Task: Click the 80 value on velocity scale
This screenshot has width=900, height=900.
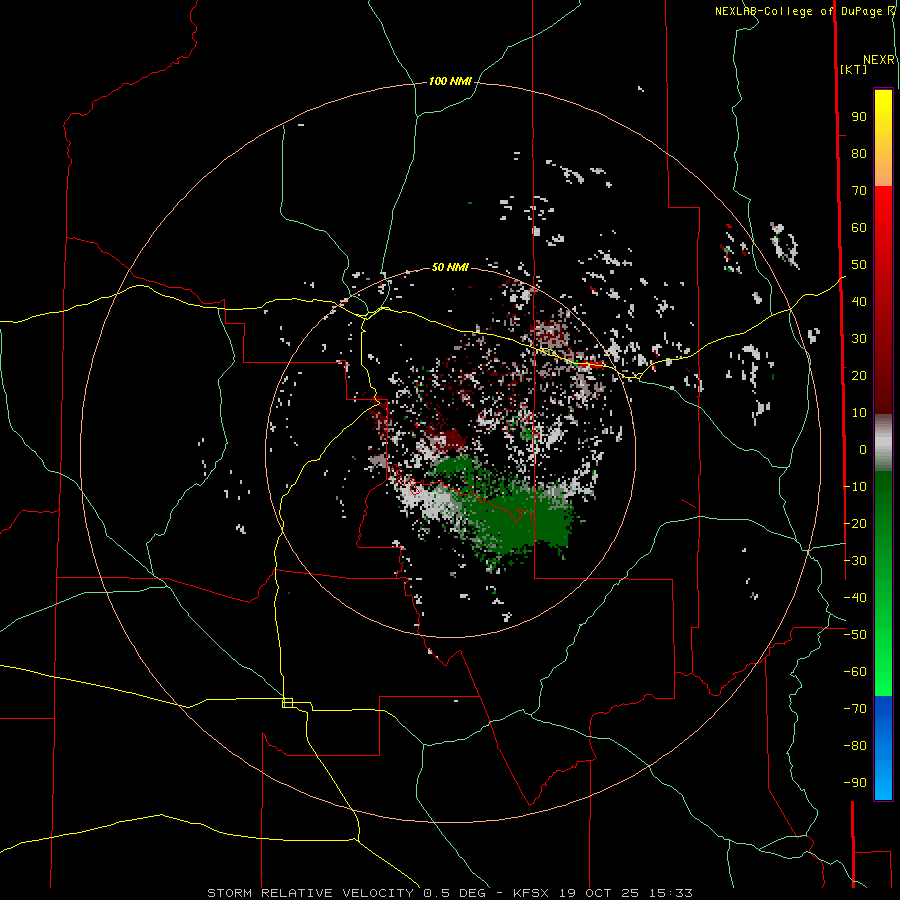Action: 859,154
